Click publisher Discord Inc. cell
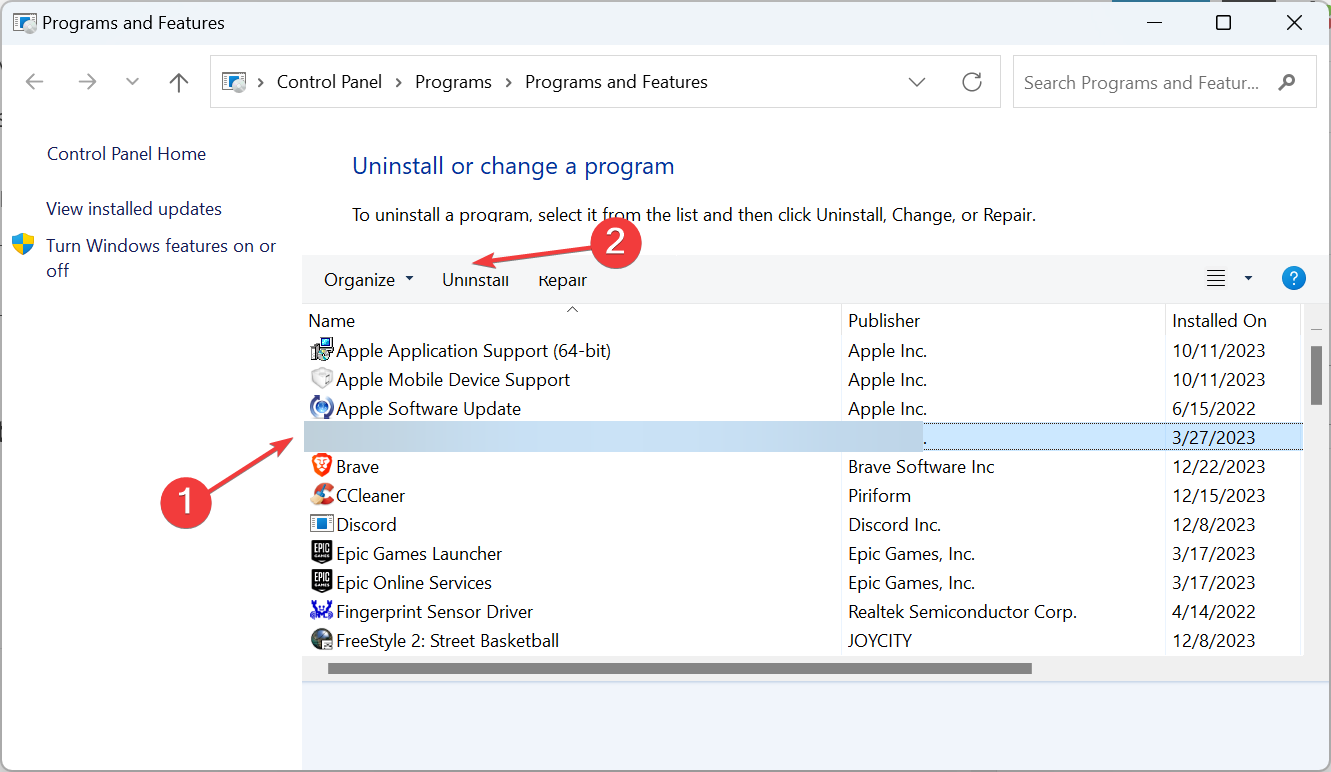 pyautogui.click(x=895, y=525)
